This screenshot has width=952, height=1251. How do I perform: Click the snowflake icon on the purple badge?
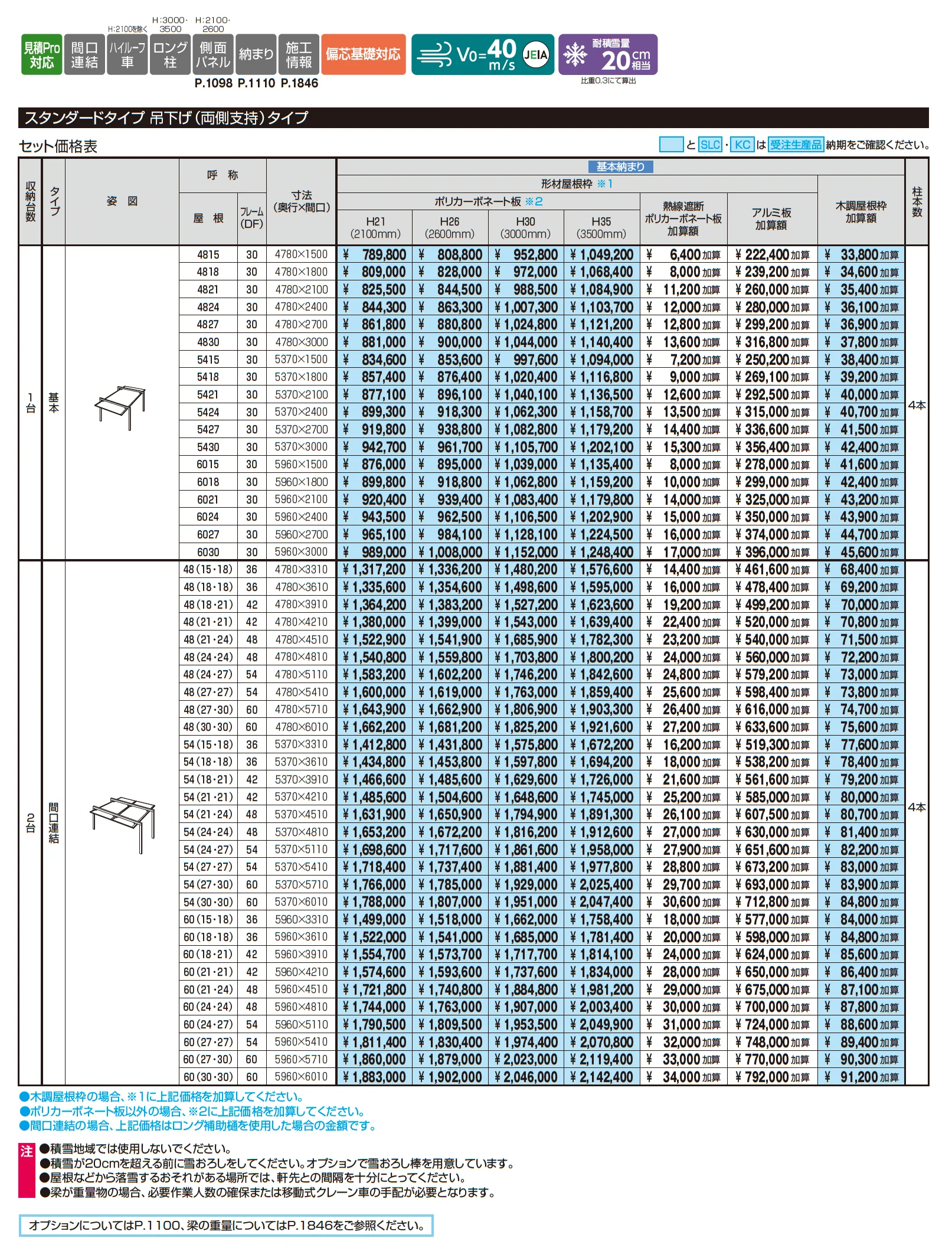pyautogui.click(x=575, y=55)
